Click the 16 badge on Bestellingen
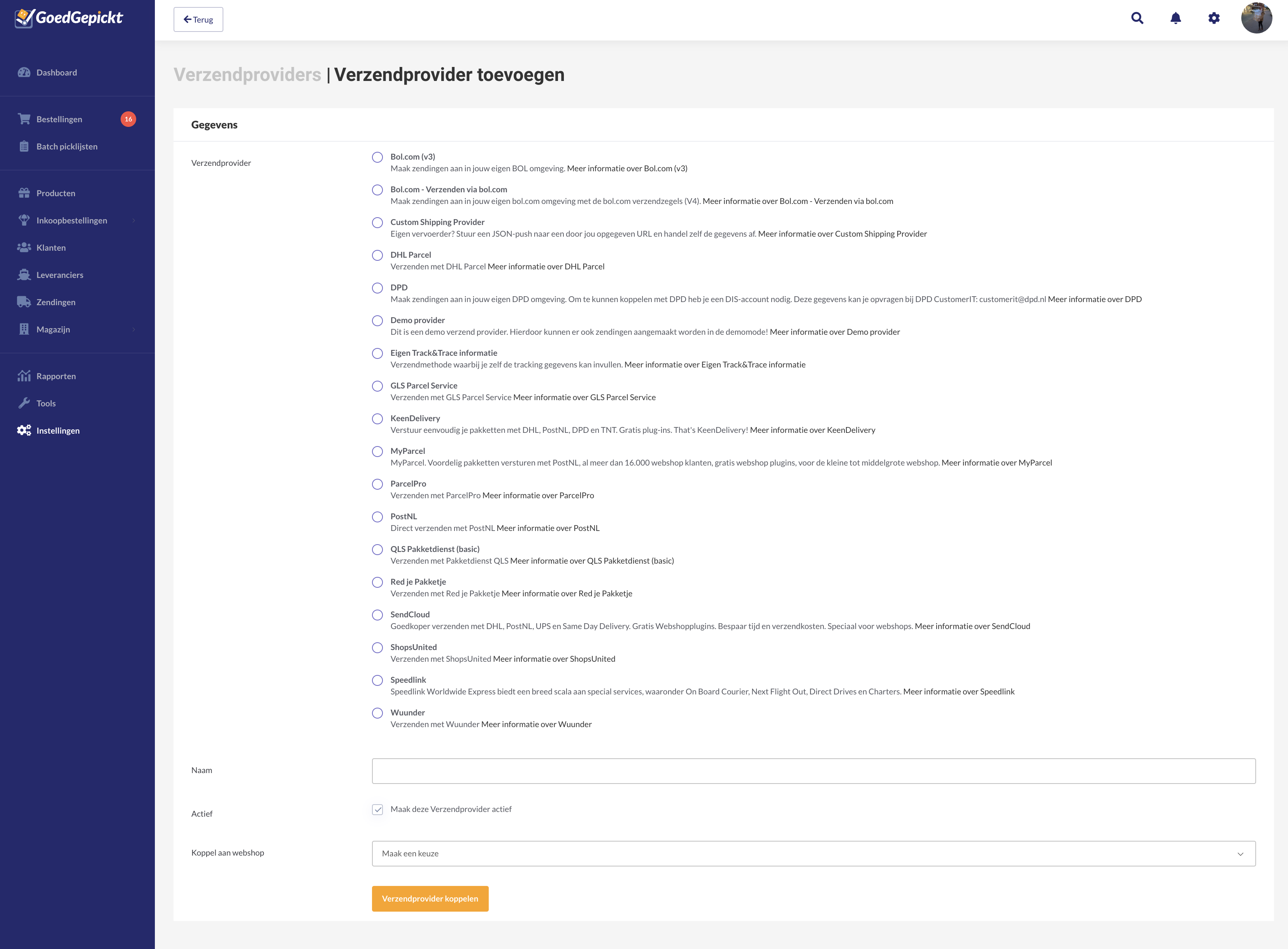Viewport: 1288px width, 949px height. [x=129, y=119]
